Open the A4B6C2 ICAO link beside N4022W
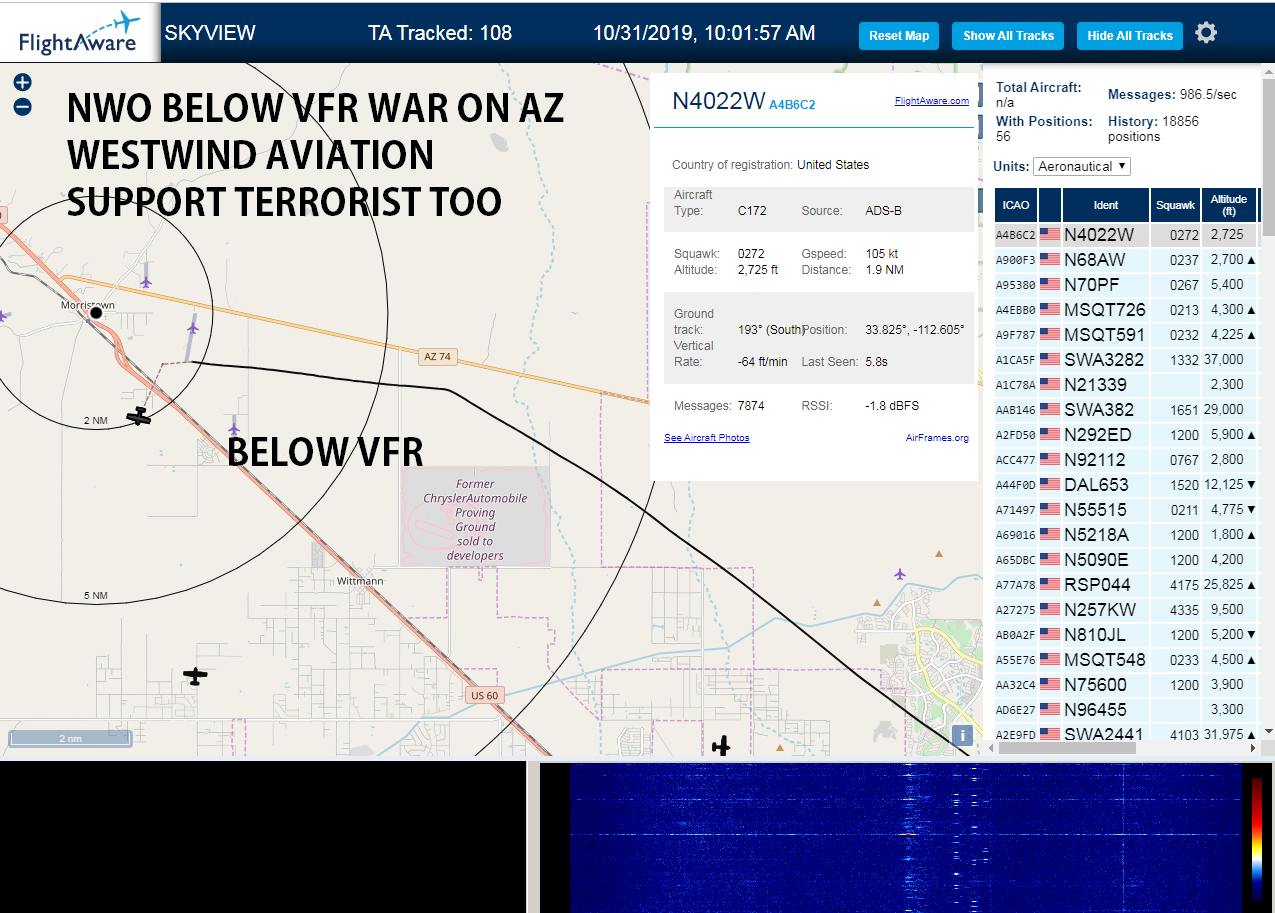Image resolution: width=1275 pixels, height=913 pixels. pos(793,105)
